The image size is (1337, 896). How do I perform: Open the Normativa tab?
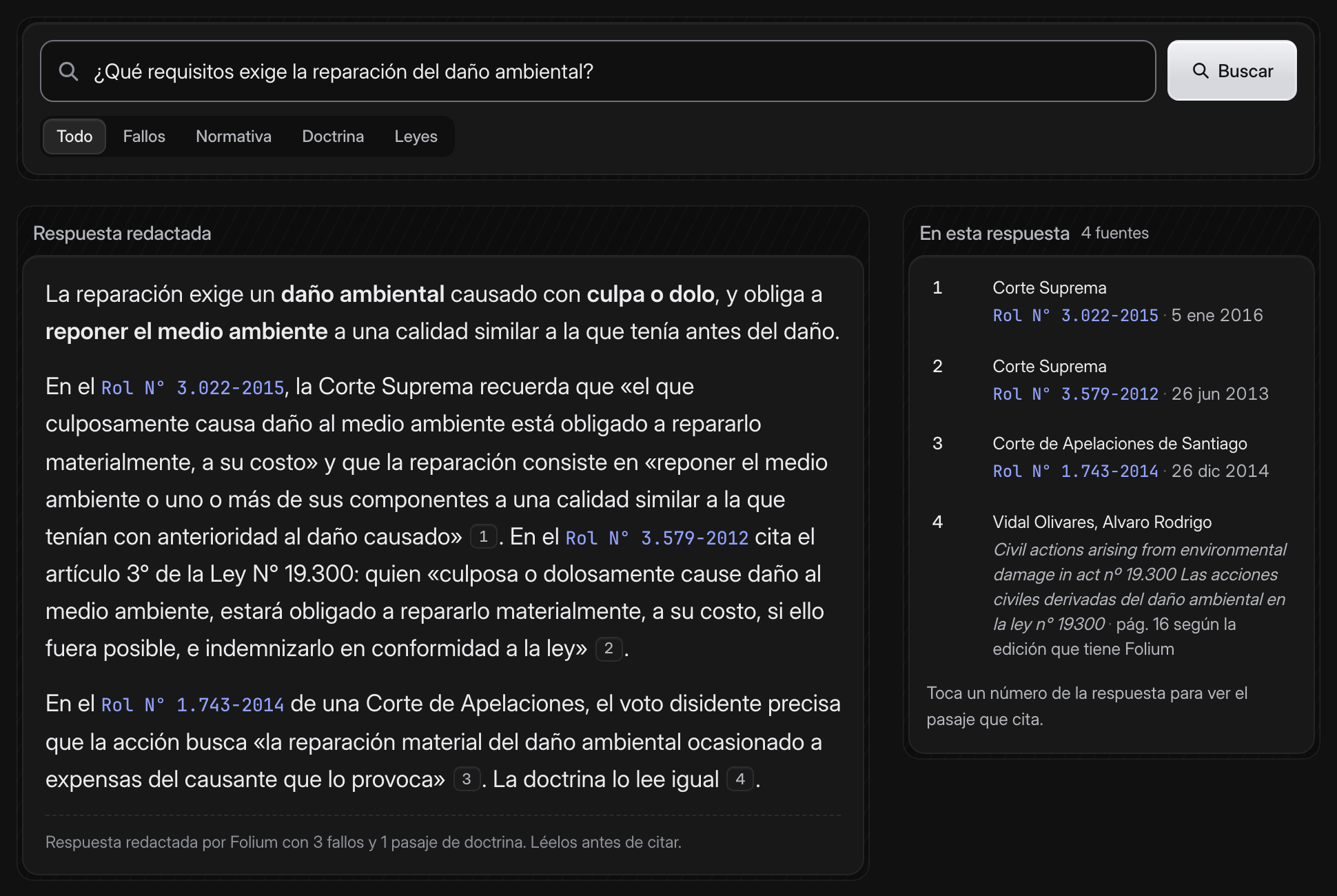(234, 136)
